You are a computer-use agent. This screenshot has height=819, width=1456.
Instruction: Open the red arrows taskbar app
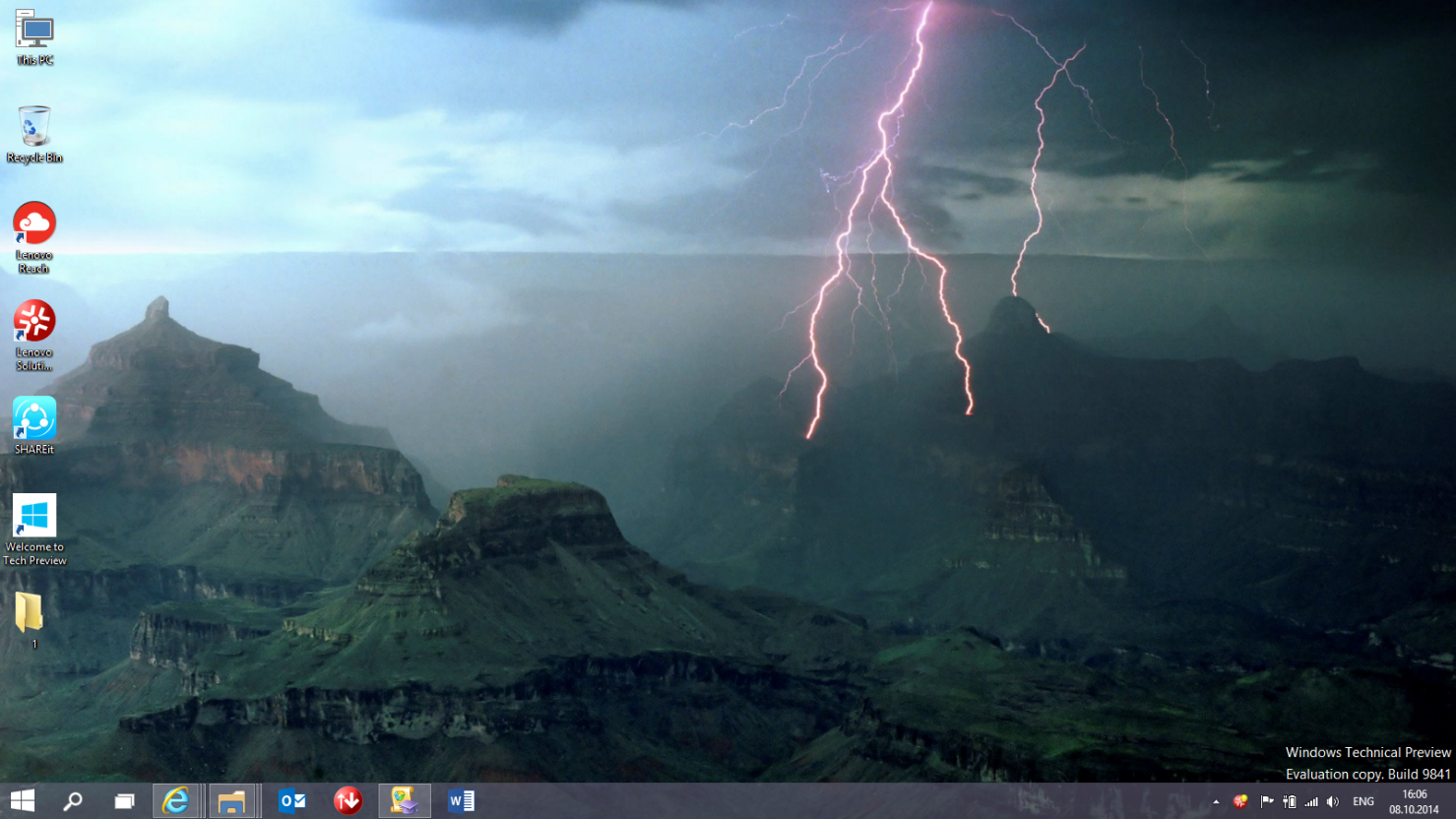(348, 801)
